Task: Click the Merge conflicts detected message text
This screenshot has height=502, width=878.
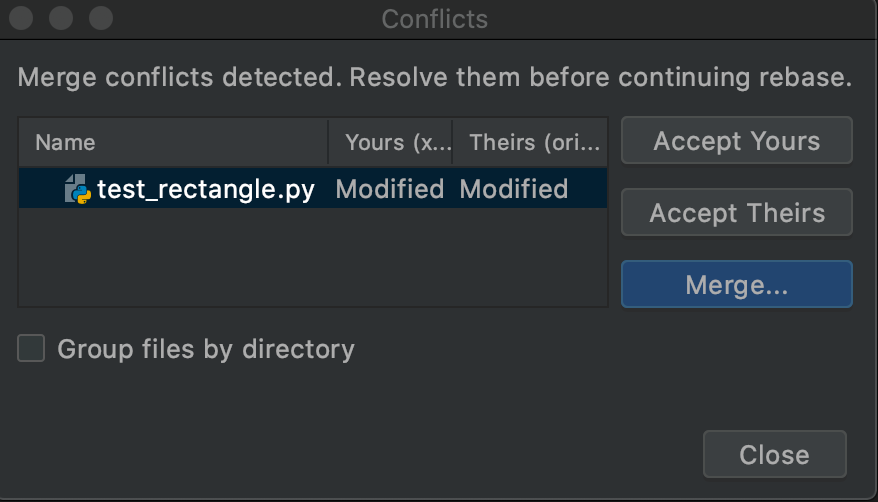Action: 435,77
